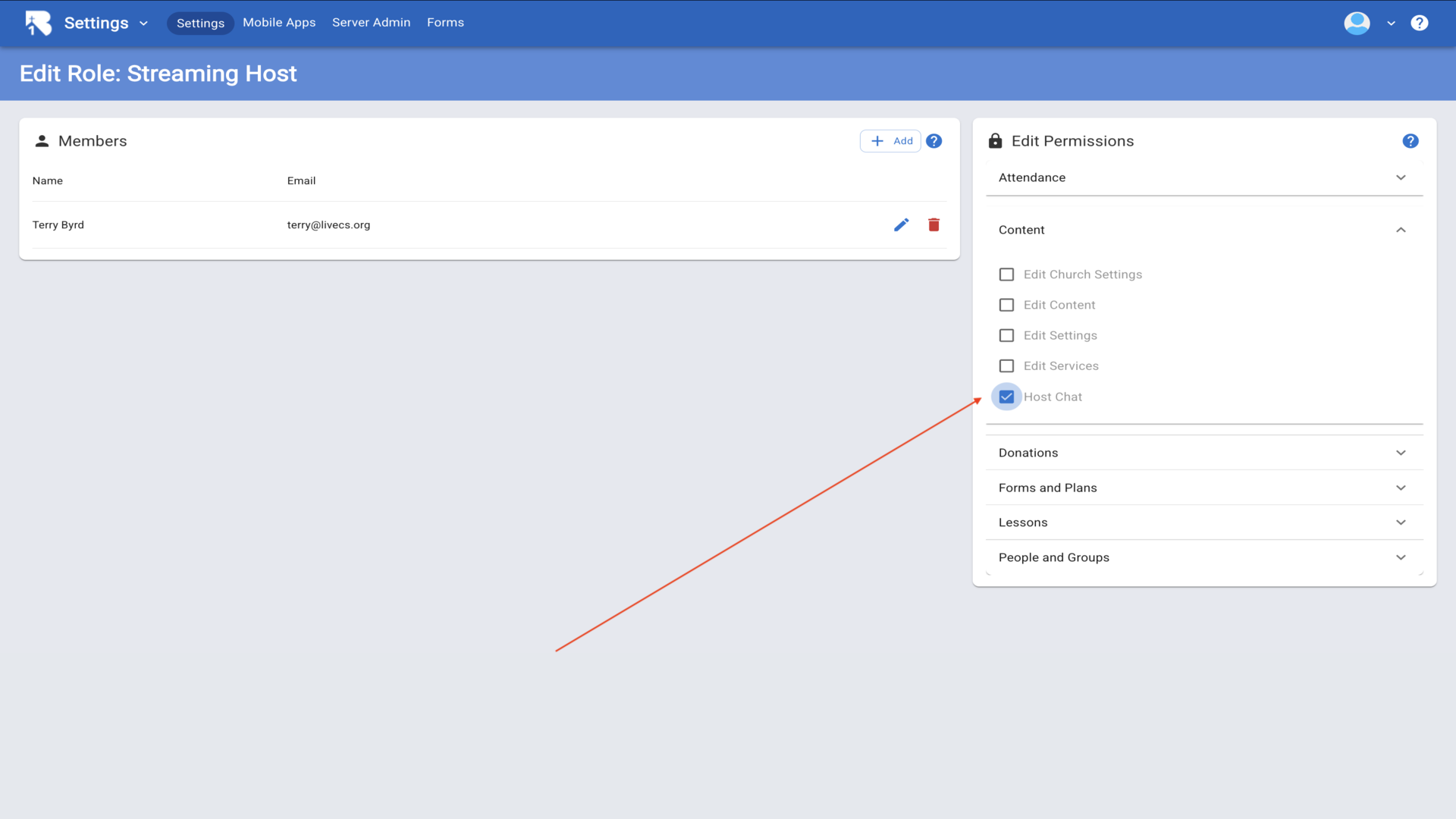This screenshot has width=1456, height=819.
Task: Click the pencil edit icon for Terry Byrd
Action: (901, 224)
